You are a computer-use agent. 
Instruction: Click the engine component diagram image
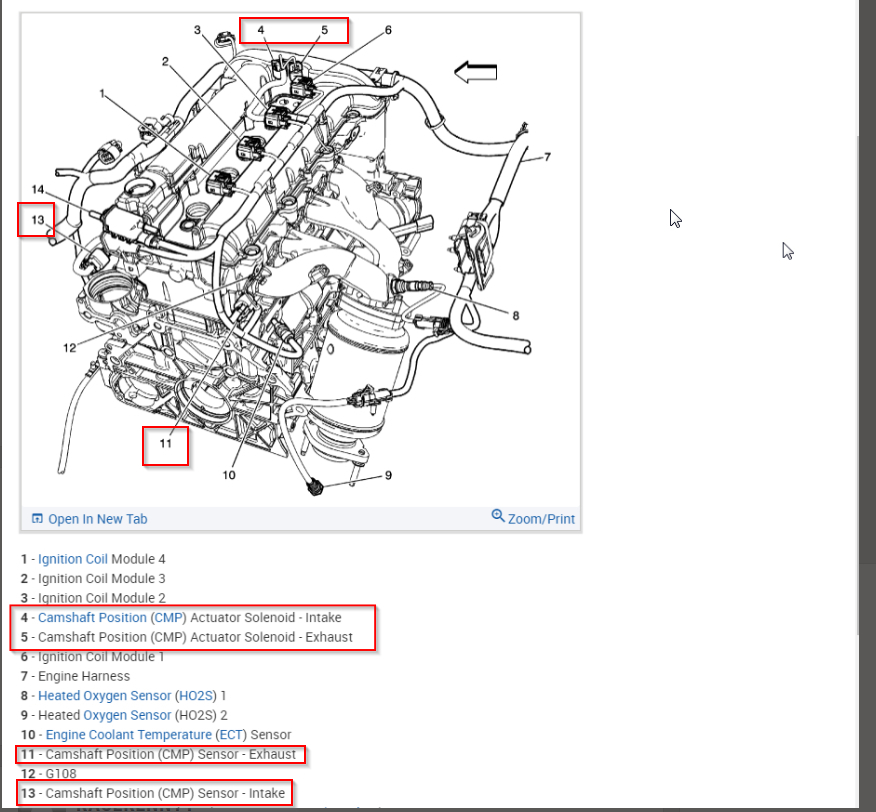pyautogui.click(x=301, y=260)
